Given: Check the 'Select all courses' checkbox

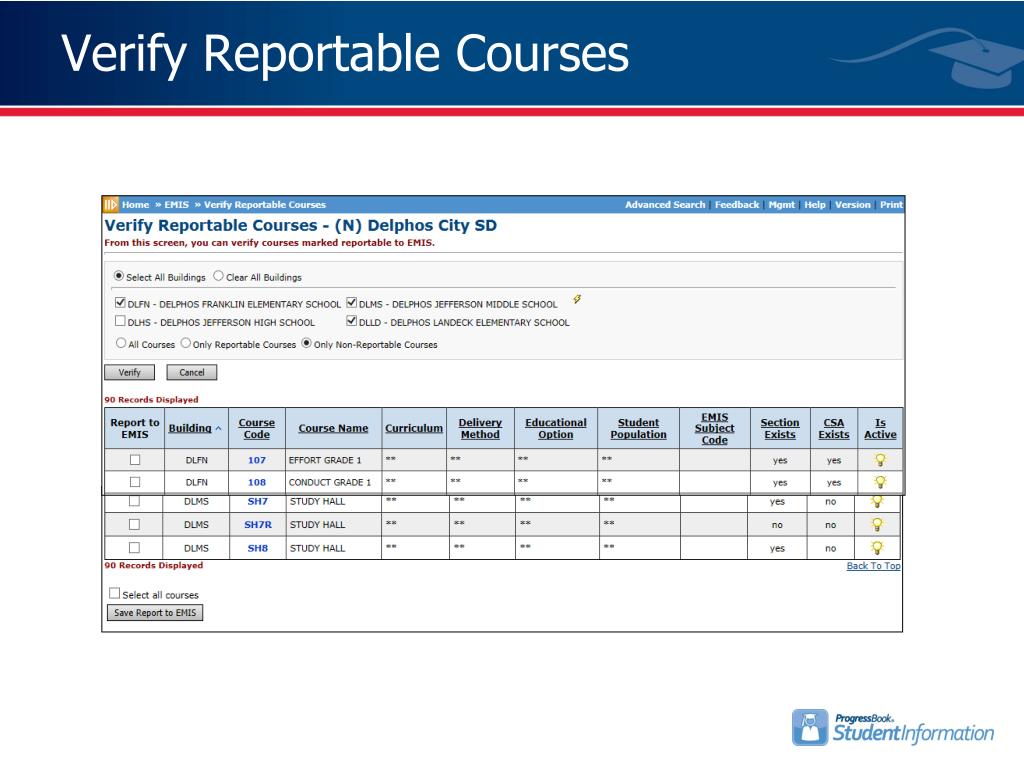Looking at the screenshot, I should (x=114, y=593).
